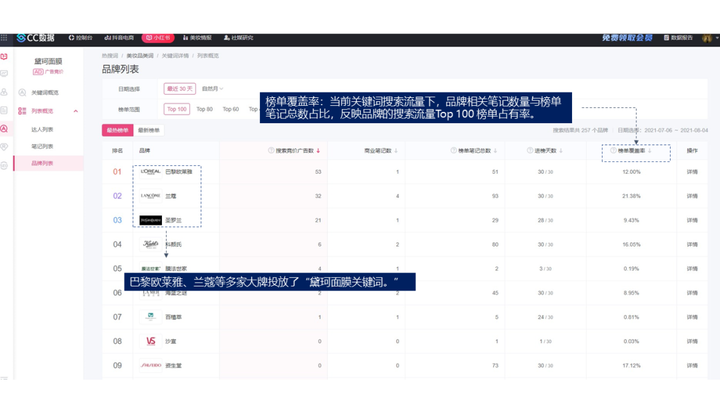This screenshot has height=405, width=720.
Task: Click help icon beside 榜单笔记总数
Action: (x=454, y=151)
